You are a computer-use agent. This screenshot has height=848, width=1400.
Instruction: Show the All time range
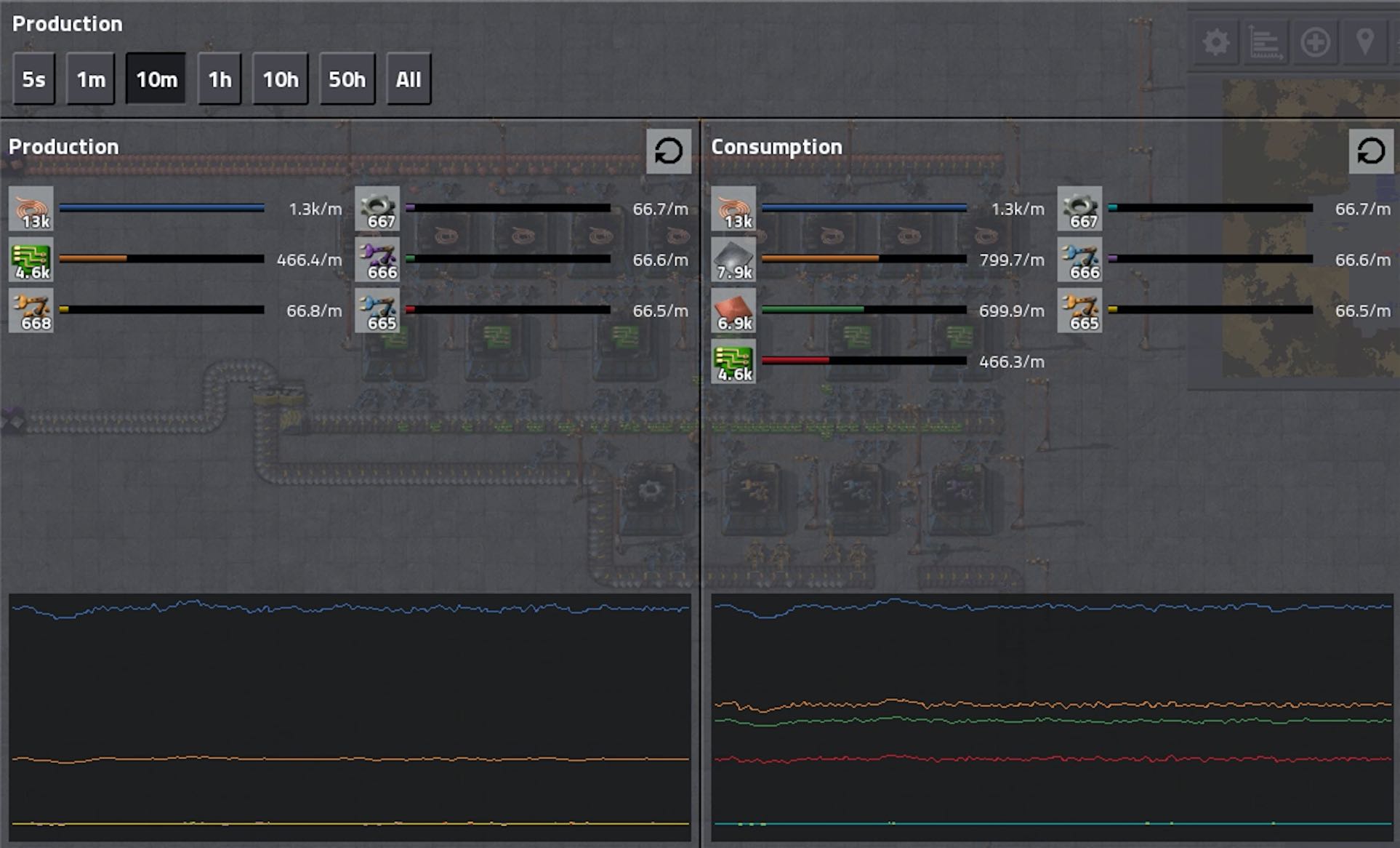tap(409, 79)
